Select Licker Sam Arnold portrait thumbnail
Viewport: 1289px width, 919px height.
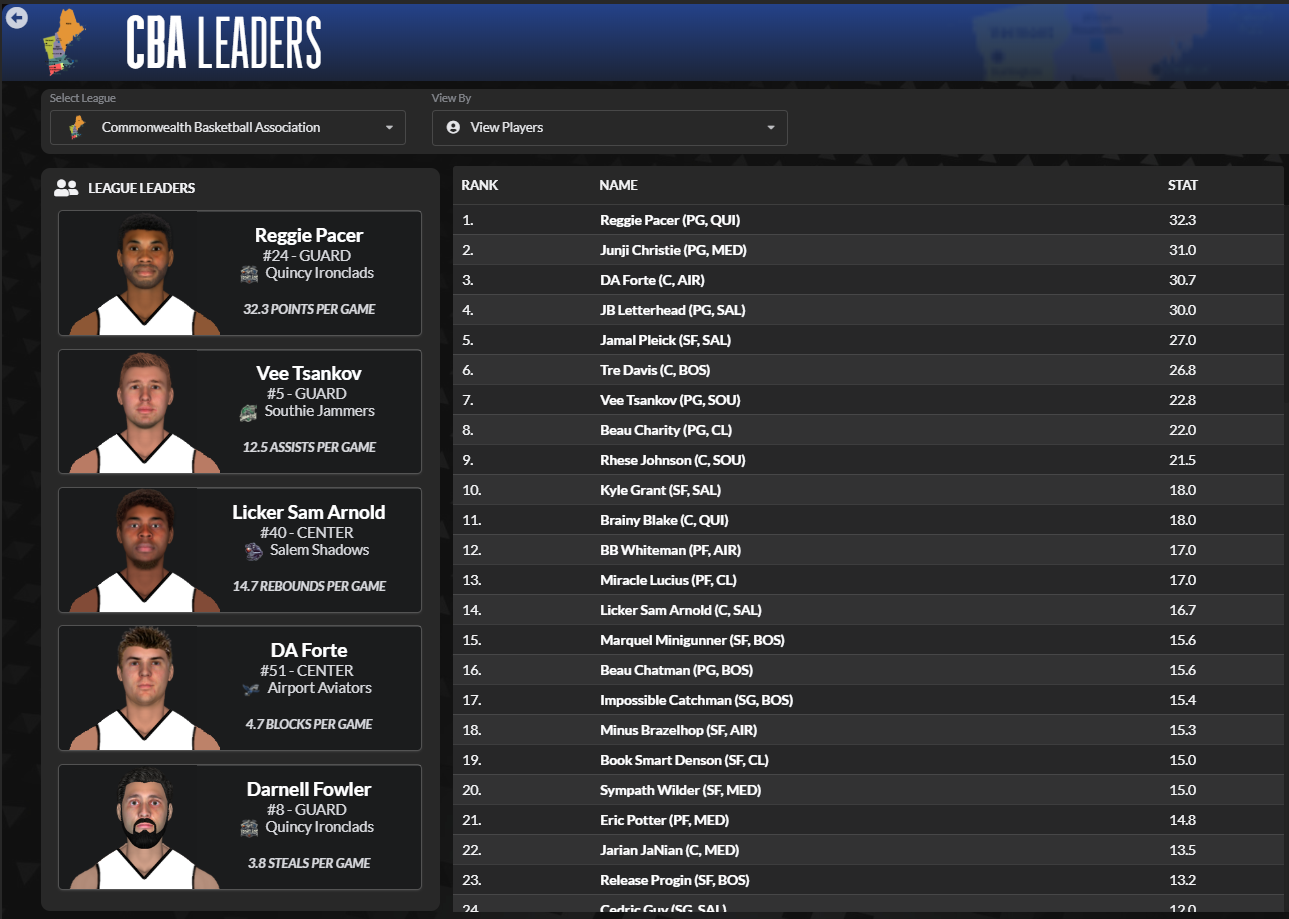tap(146, 551)
